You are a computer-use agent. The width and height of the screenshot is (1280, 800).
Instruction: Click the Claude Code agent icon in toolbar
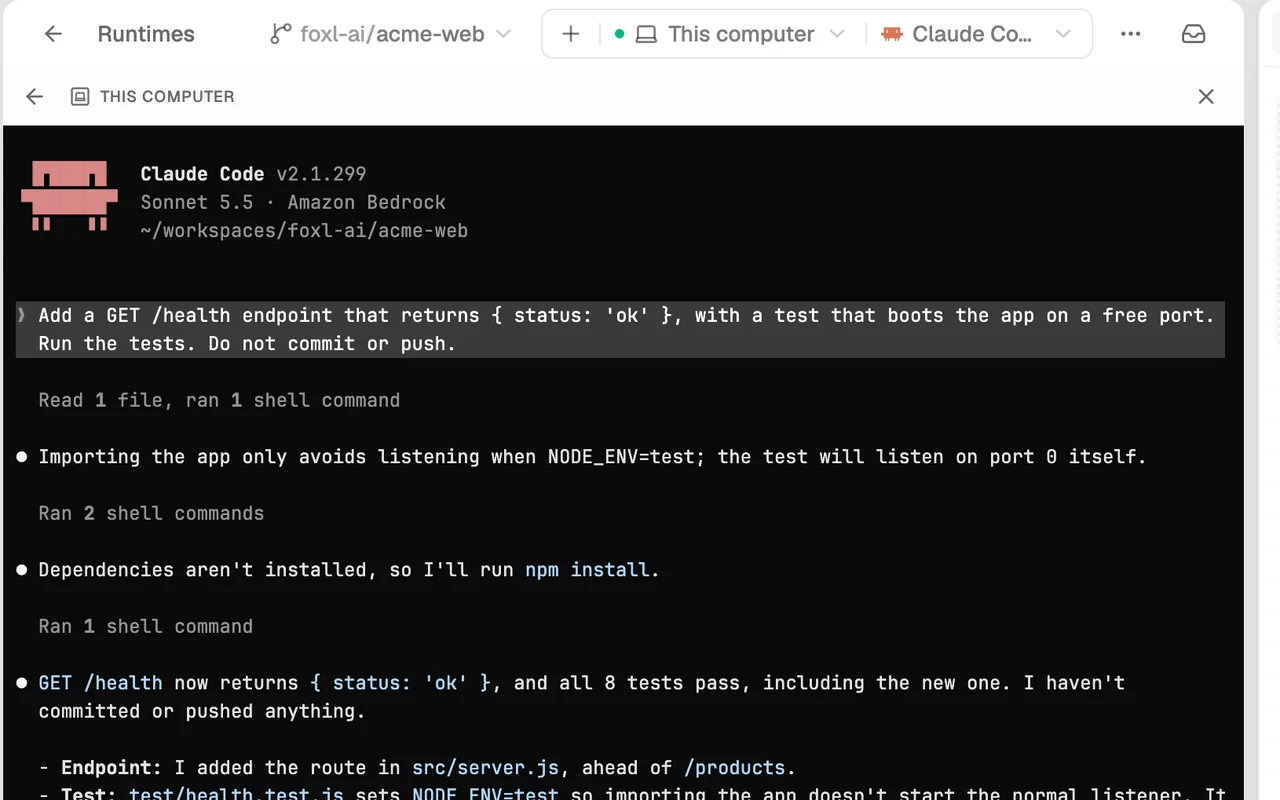[x=891, y=34]
